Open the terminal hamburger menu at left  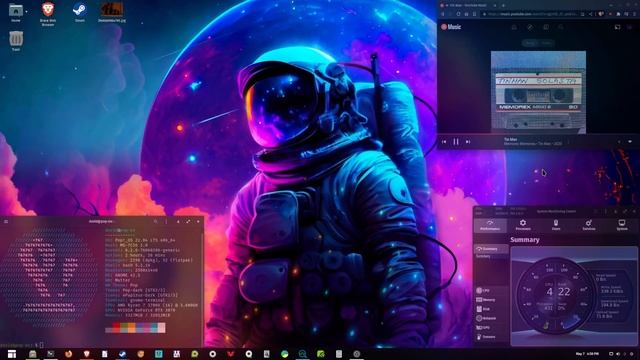6,222
